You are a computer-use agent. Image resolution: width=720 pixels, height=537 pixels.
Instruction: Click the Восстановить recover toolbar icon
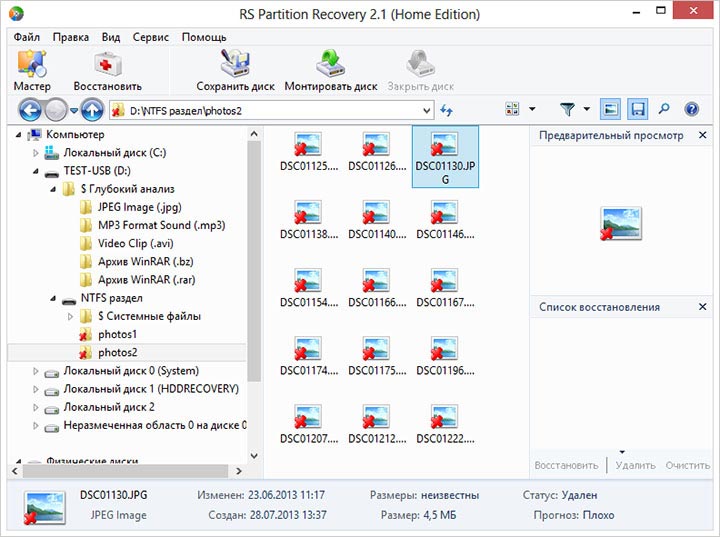pos(107,70)
